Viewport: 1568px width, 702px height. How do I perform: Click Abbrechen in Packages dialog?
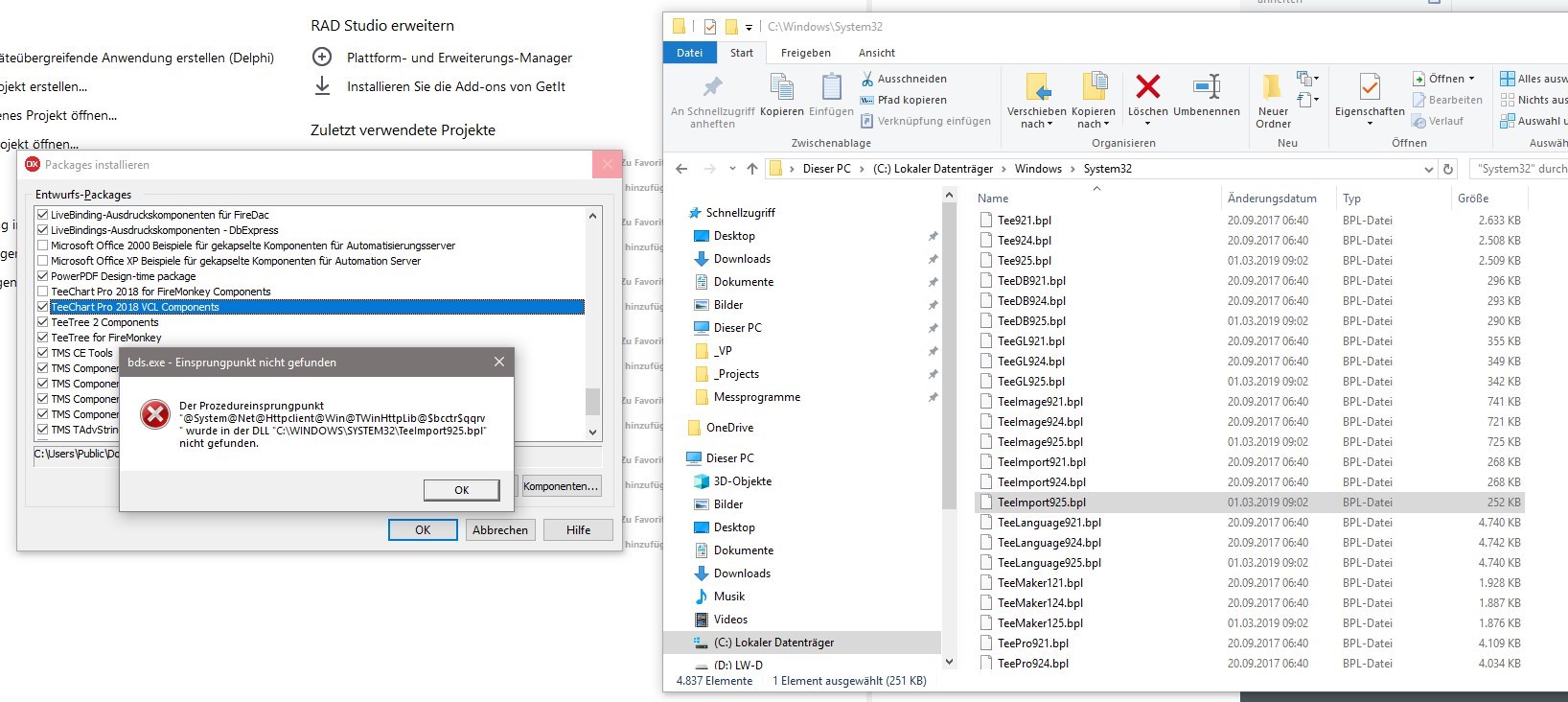[499, 529]
